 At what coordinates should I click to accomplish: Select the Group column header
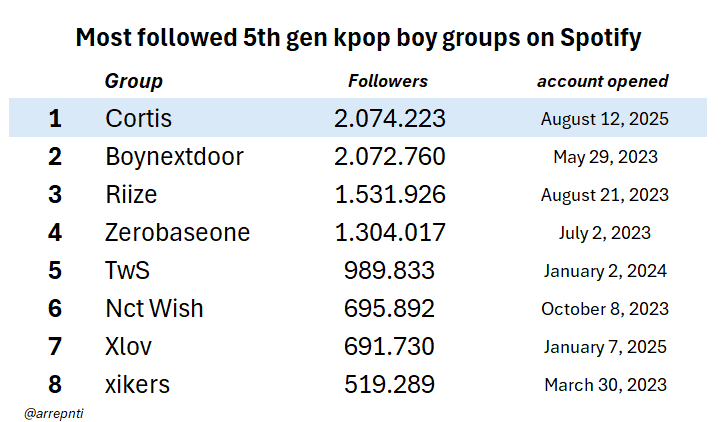[134, 82]
